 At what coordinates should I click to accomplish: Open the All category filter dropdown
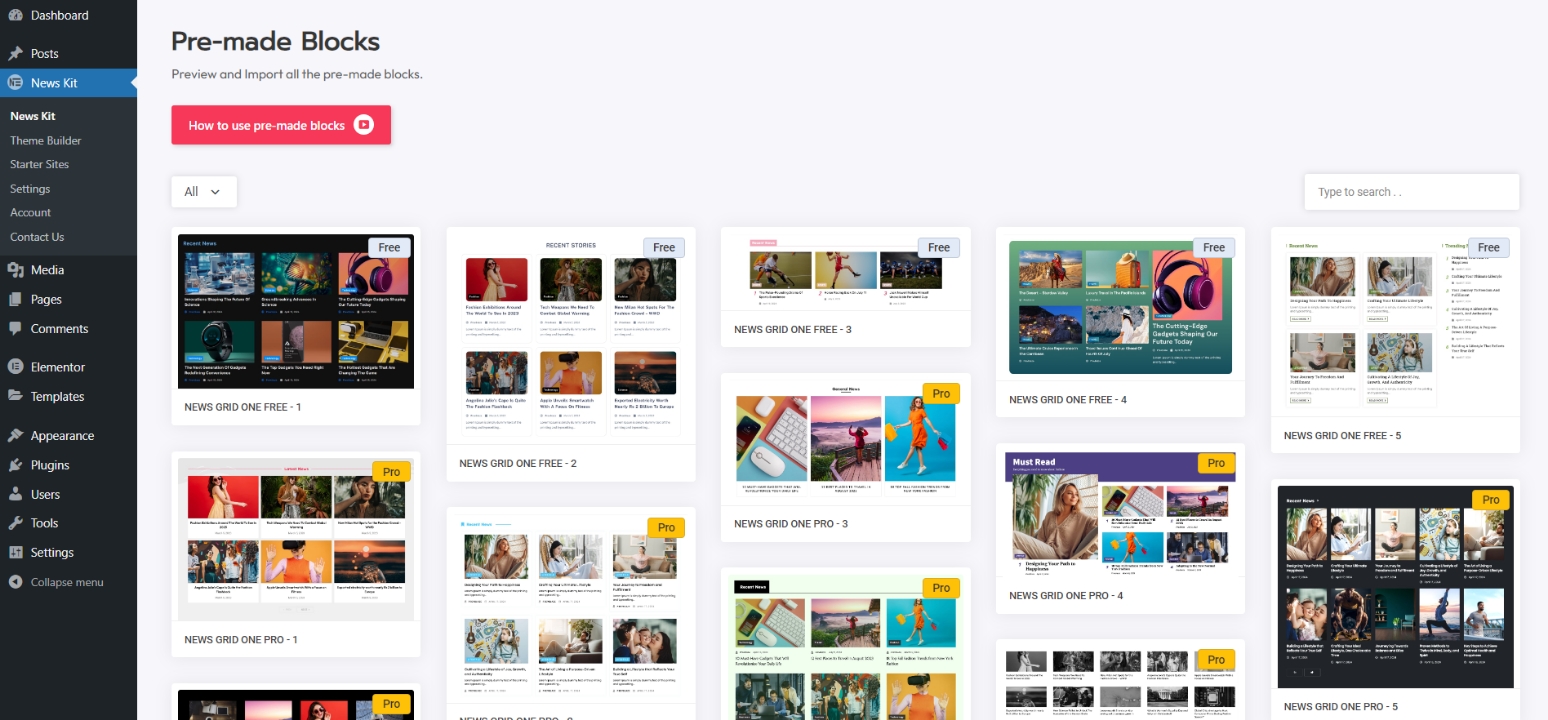point(204,192)
